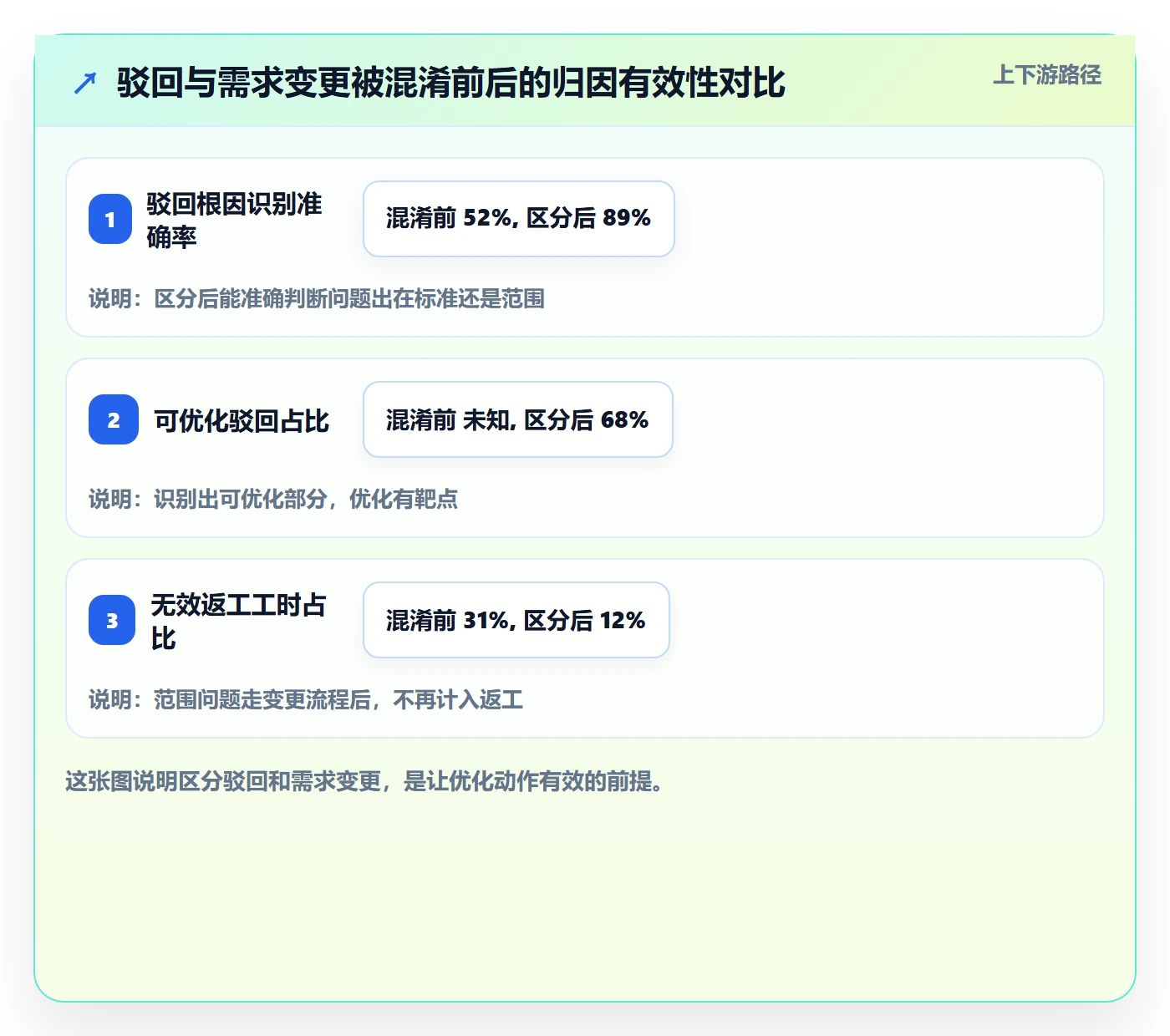The image size is (1170, 1036).
Task: Click the number 1 badge icon
Action: [x=110, y=219]
